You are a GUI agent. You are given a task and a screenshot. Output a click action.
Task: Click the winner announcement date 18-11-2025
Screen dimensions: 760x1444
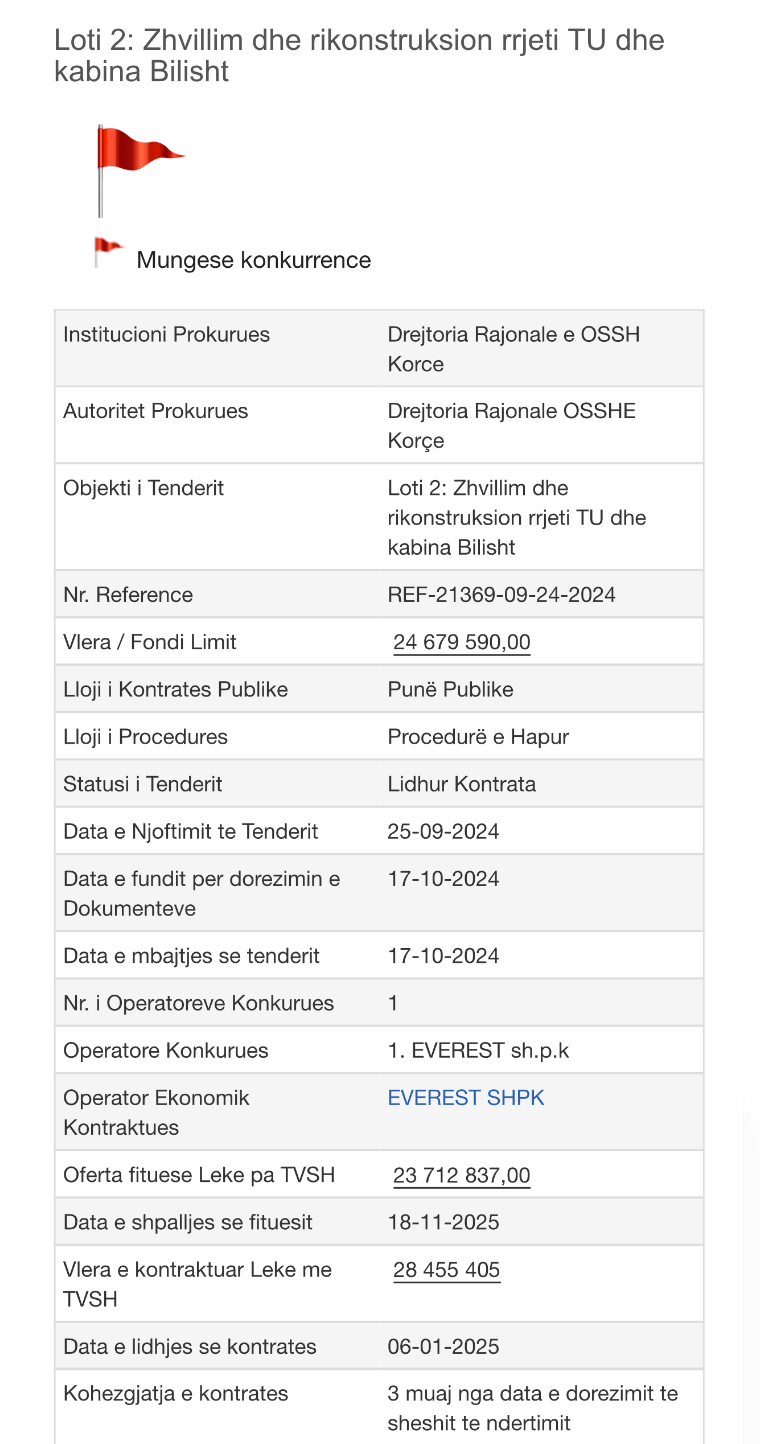click(x=443, y=1222)
